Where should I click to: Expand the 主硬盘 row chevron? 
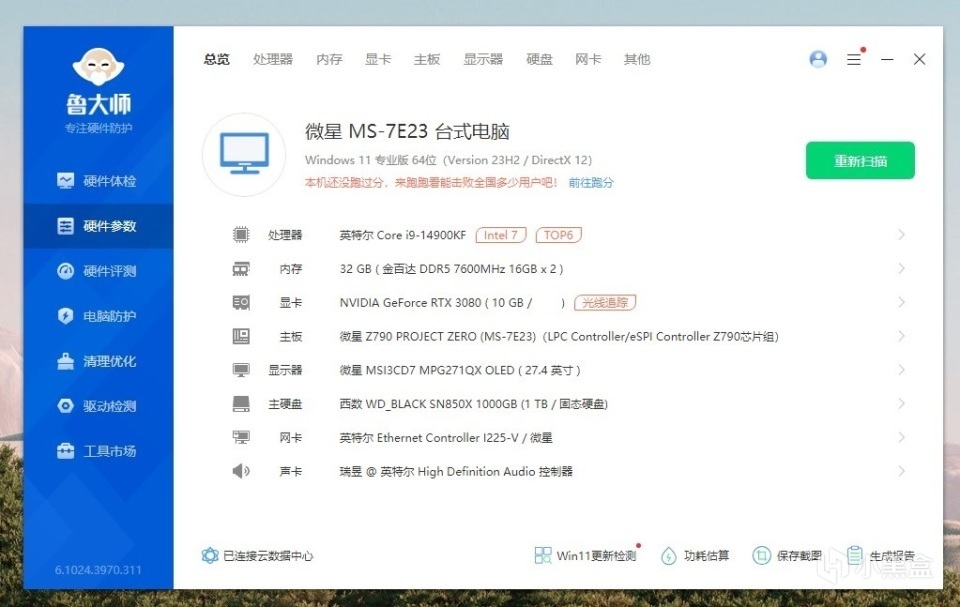point(901,404)
